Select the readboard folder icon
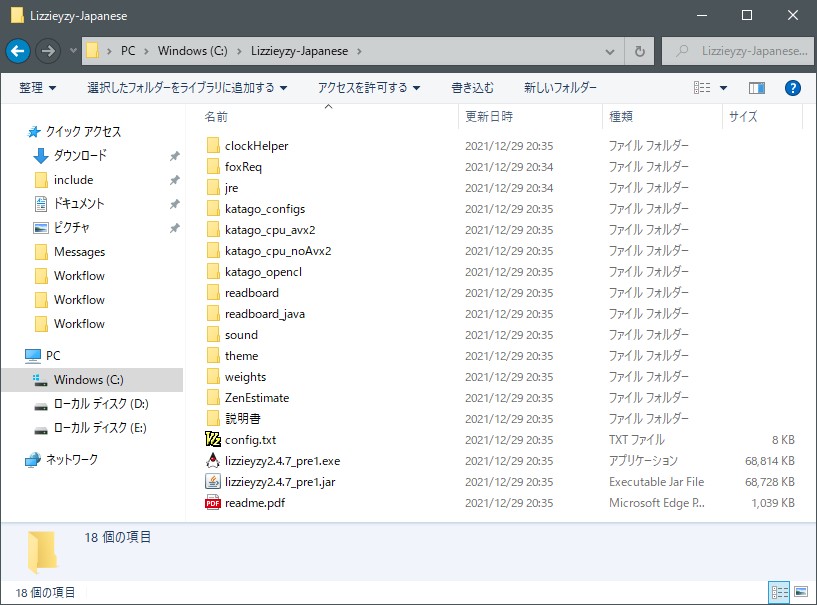The height and width of the screenshot is (605, 817). (213, 292)
